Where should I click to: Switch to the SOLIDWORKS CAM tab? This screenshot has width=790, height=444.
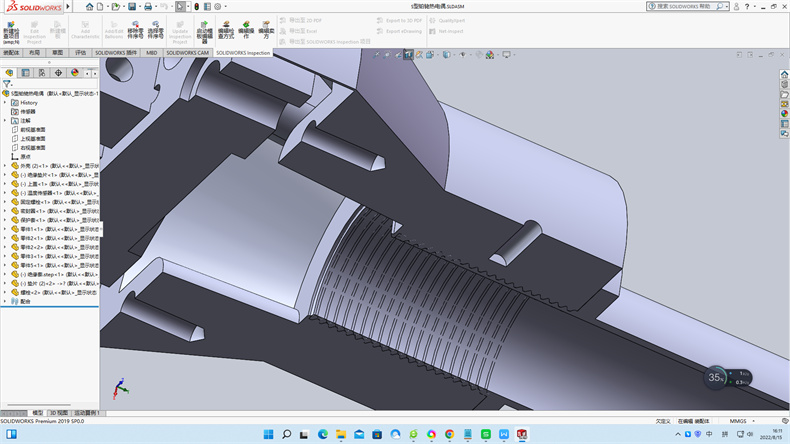pos(188,52)
